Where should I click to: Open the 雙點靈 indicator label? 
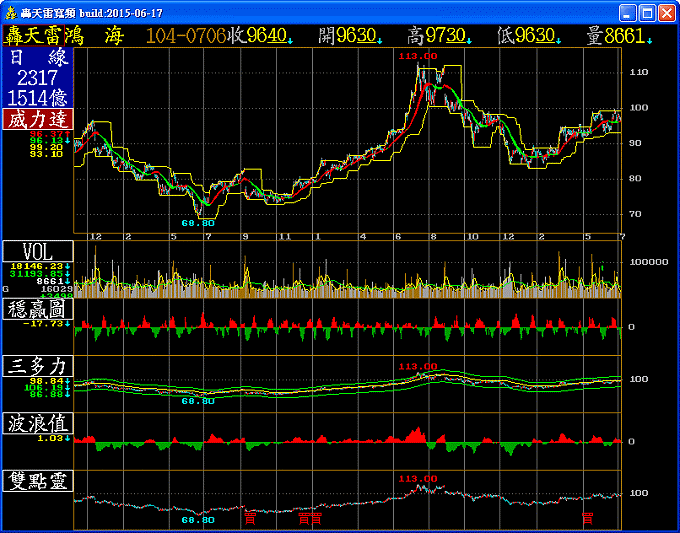[36, 481]
